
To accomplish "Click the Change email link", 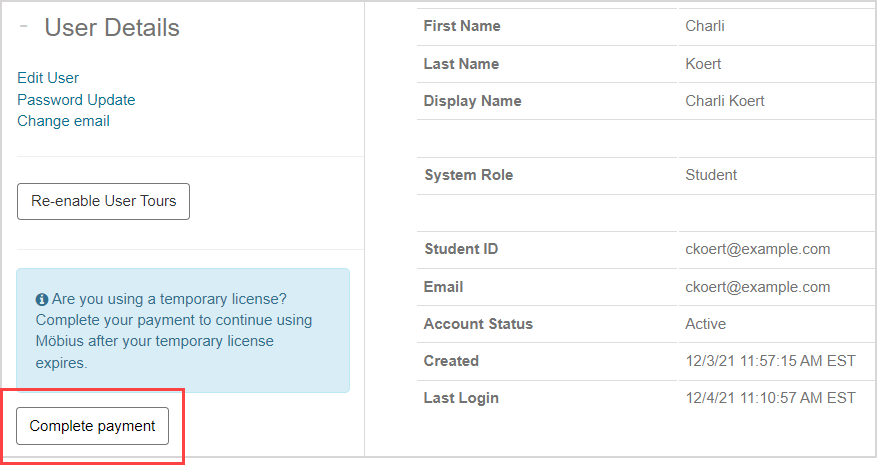I will [x=63, y=121].
